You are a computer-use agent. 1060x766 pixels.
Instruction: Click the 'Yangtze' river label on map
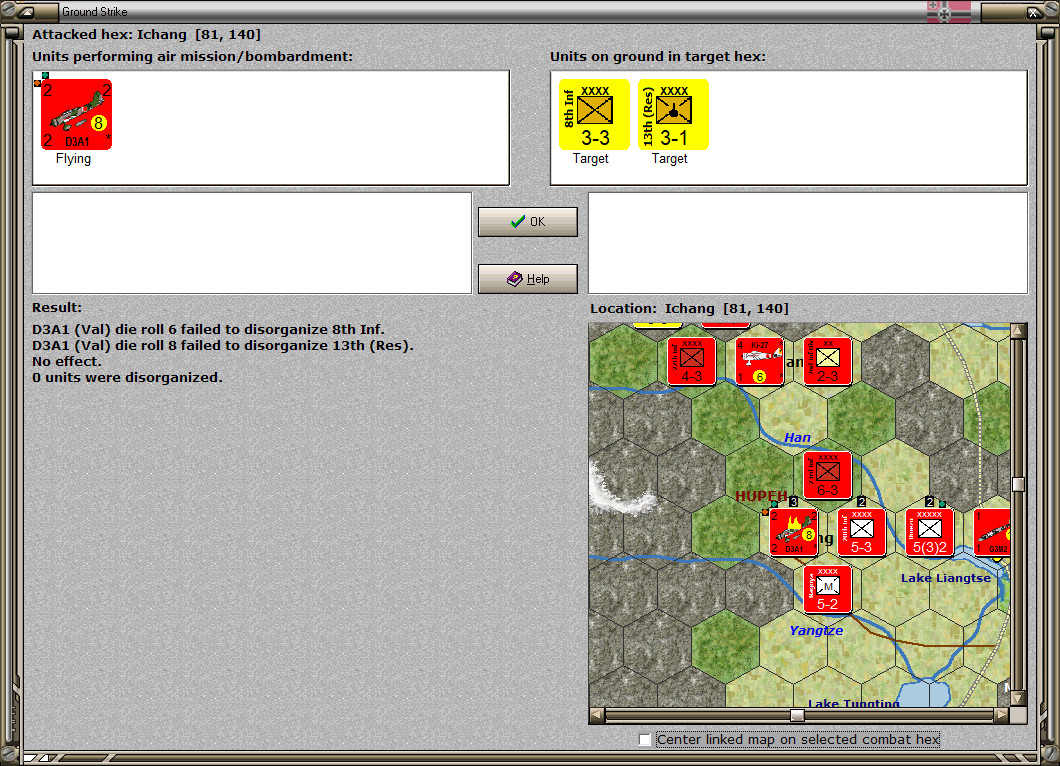817,630
